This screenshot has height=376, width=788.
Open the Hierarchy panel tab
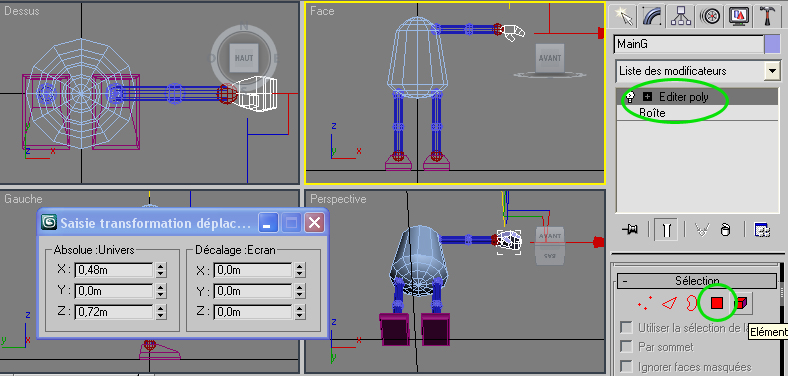pyautogui.click(x=680, y=16)
